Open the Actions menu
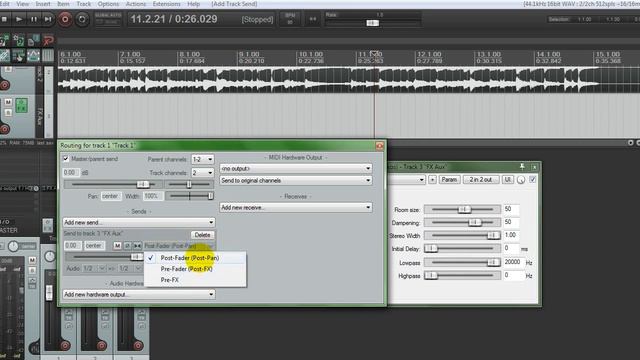 tap(136, 4)
